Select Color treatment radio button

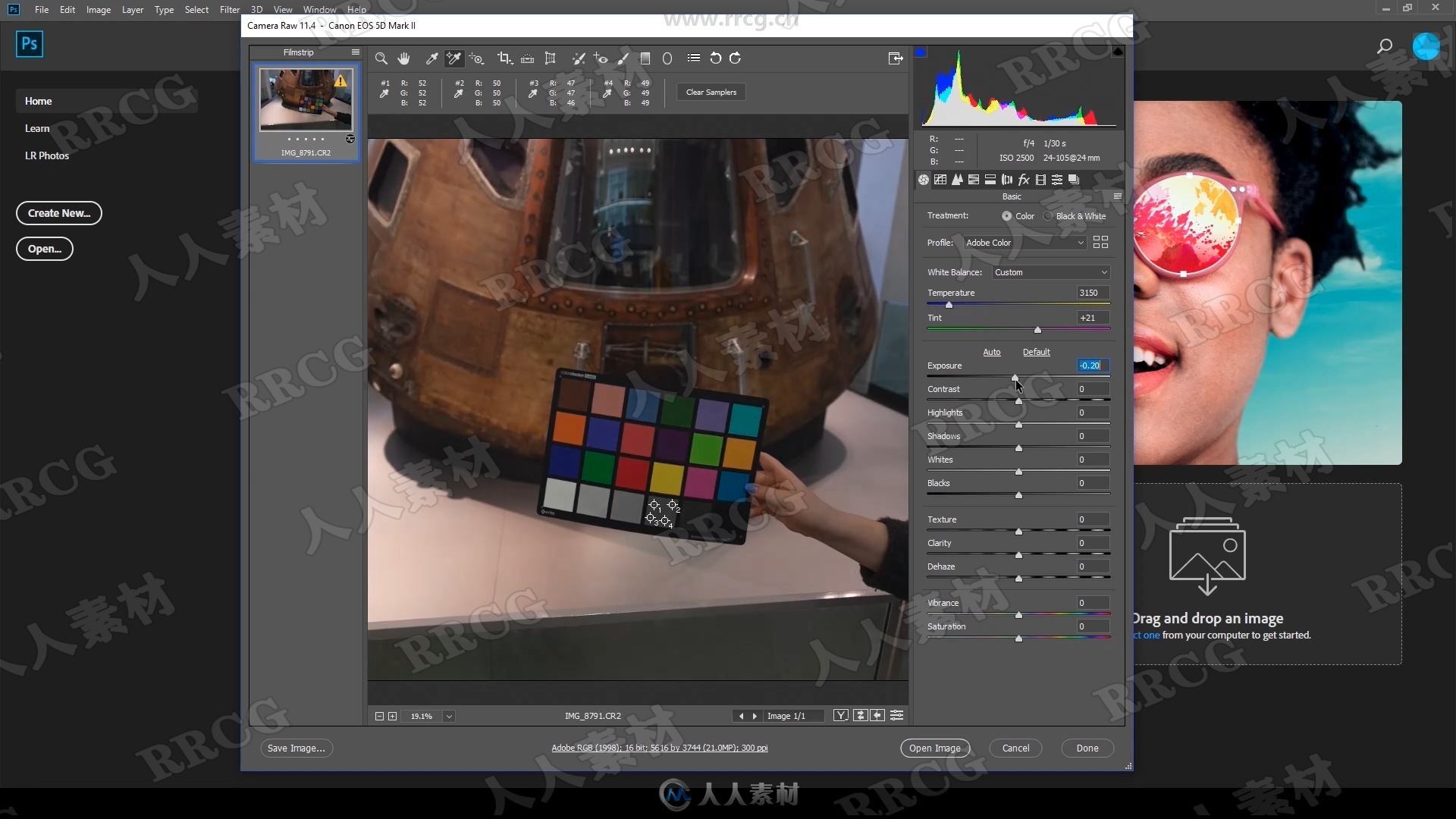point(1006,216)
